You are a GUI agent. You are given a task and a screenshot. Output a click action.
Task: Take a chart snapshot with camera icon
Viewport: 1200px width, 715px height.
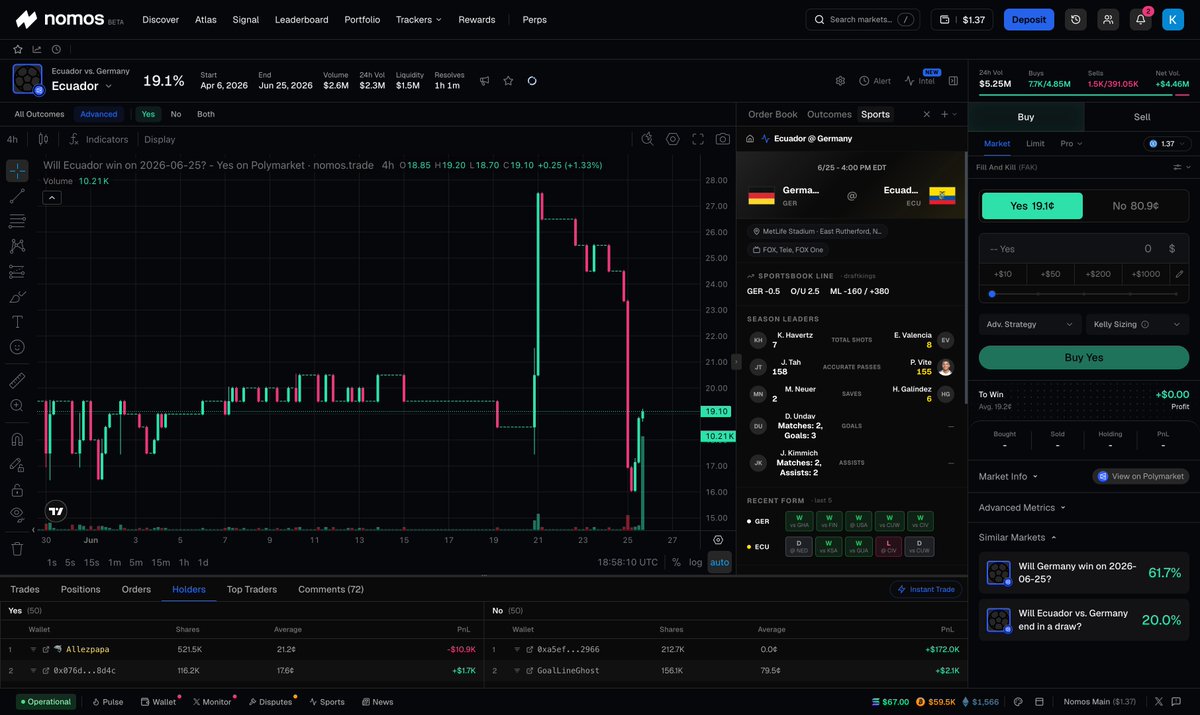coord(722,139)
